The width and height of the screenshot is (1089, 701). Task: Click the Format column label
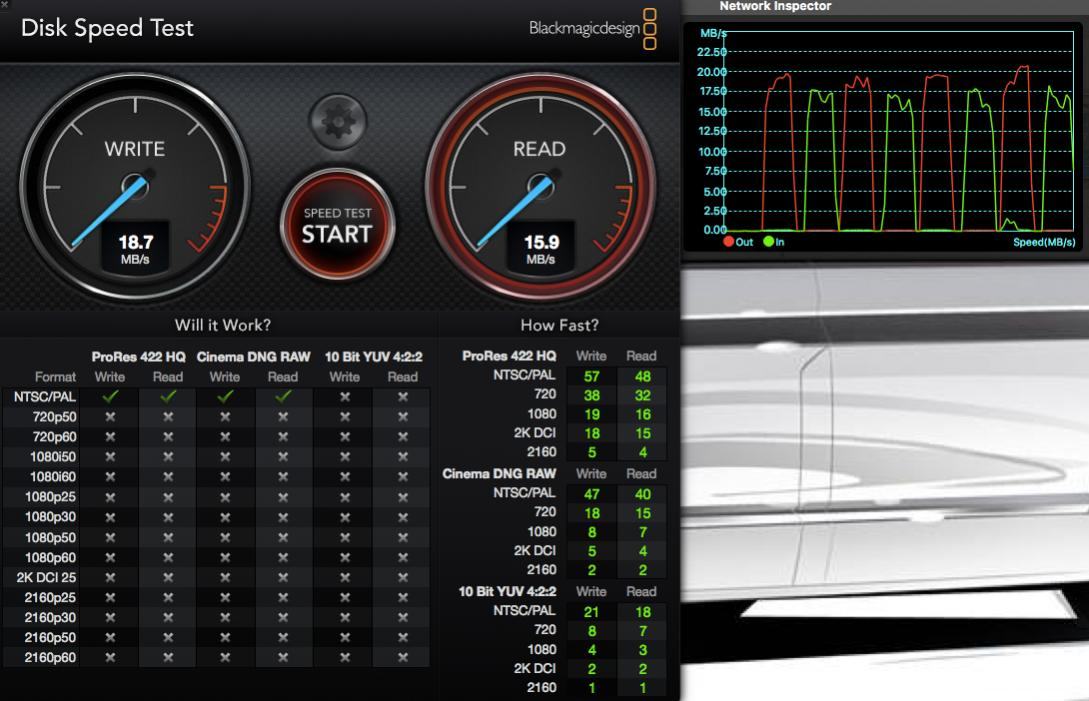pos(56,377)
